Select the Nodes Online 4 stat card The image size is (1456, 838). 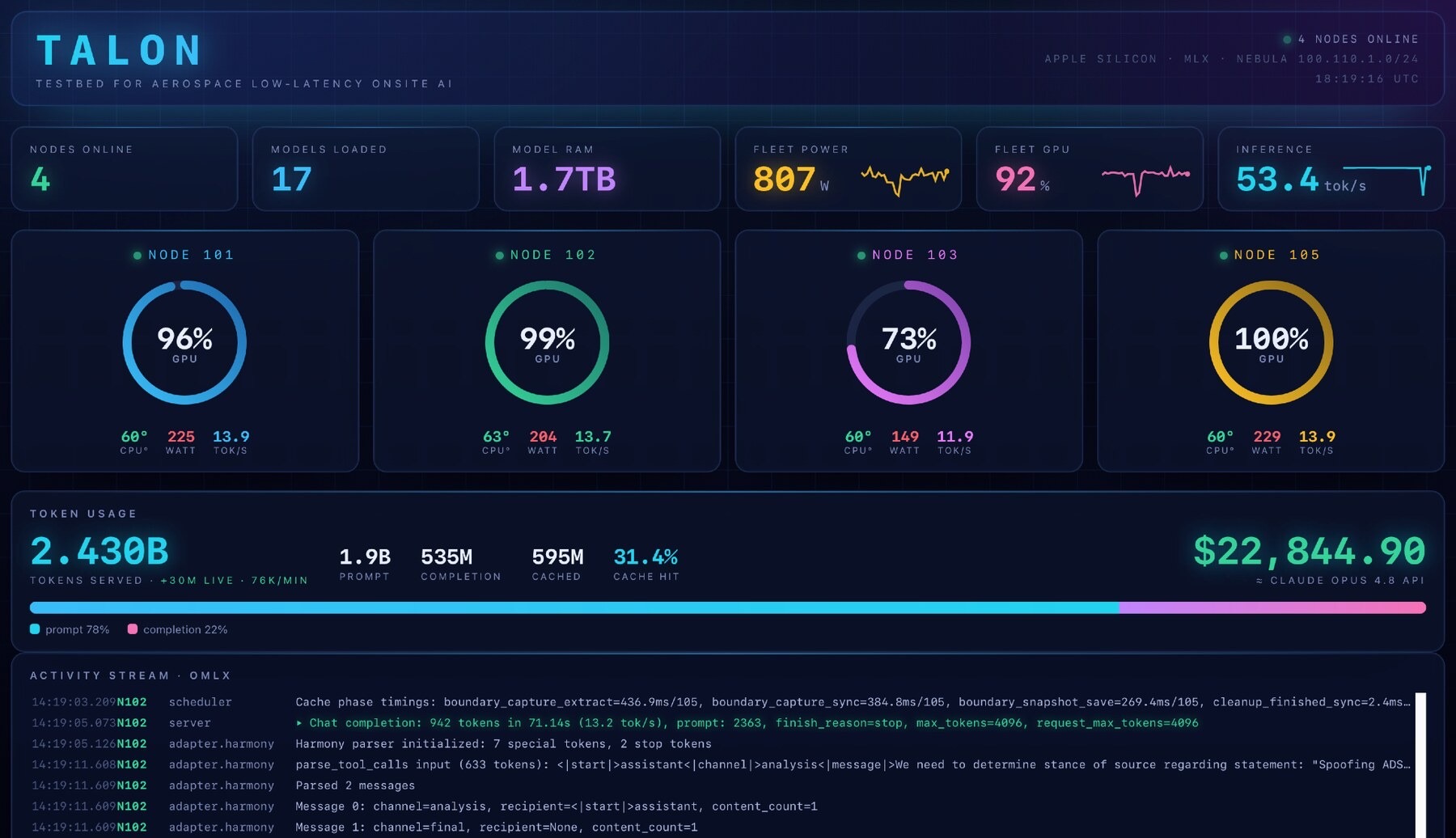pyautogui.click(x=125, y=169)
